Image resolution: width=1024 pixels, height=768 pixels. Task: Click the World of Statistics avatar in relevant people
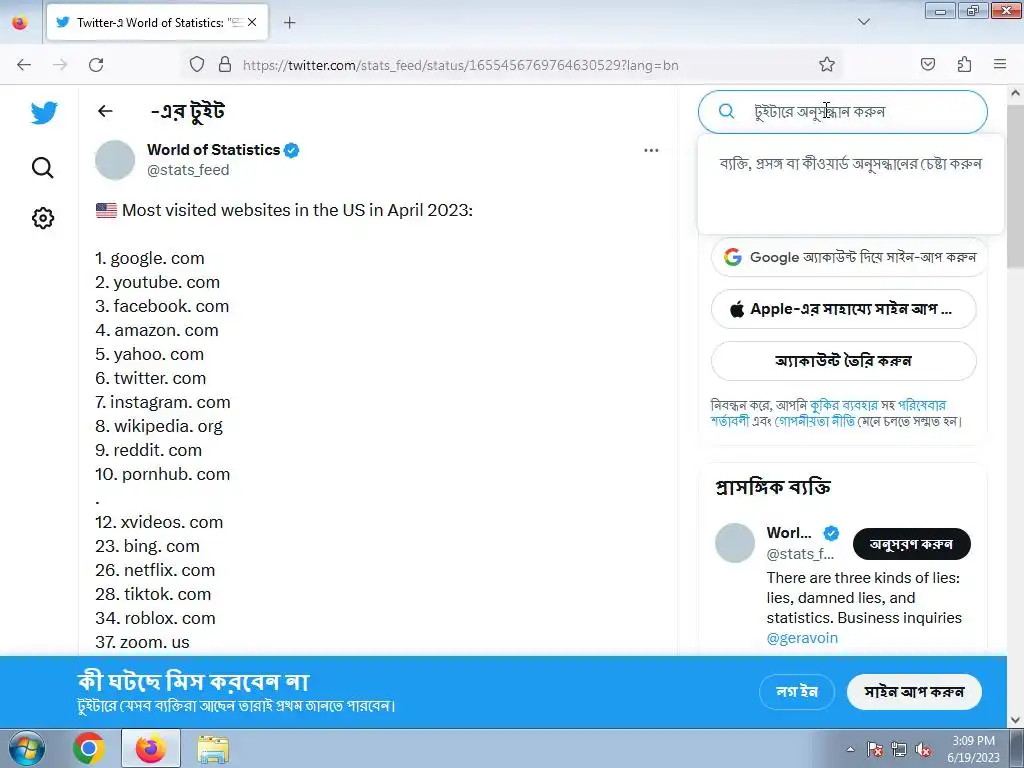[x=735, y=543]
